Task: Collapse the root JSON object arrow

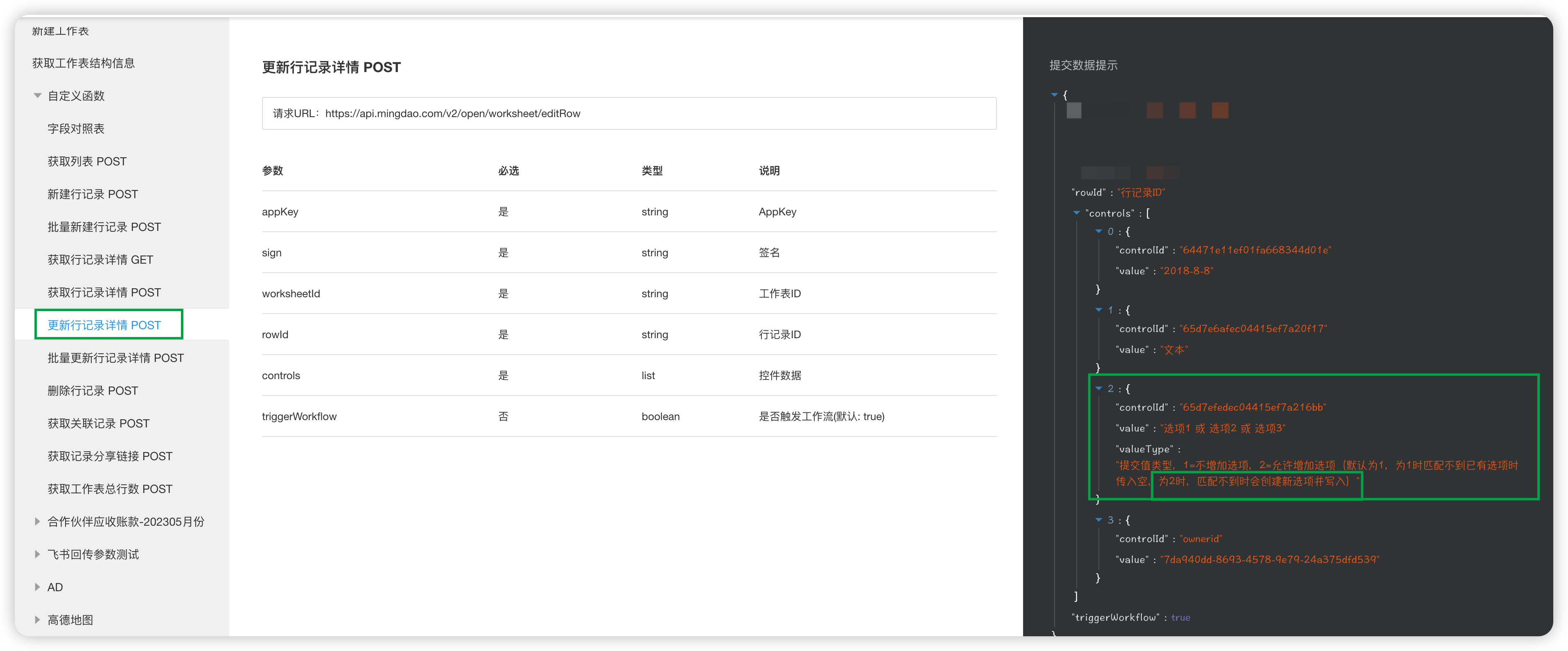Action: pos(1054,95)
